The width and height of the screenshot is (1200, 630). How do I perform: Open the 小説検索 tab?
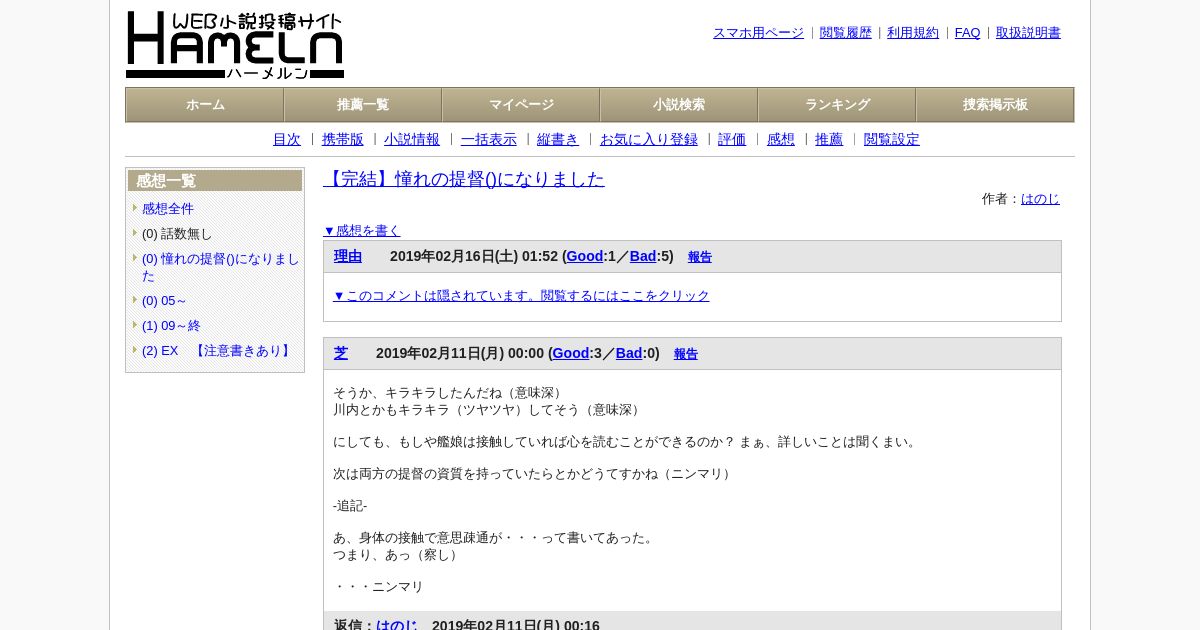pyautogui.click(x=679, y=105)
